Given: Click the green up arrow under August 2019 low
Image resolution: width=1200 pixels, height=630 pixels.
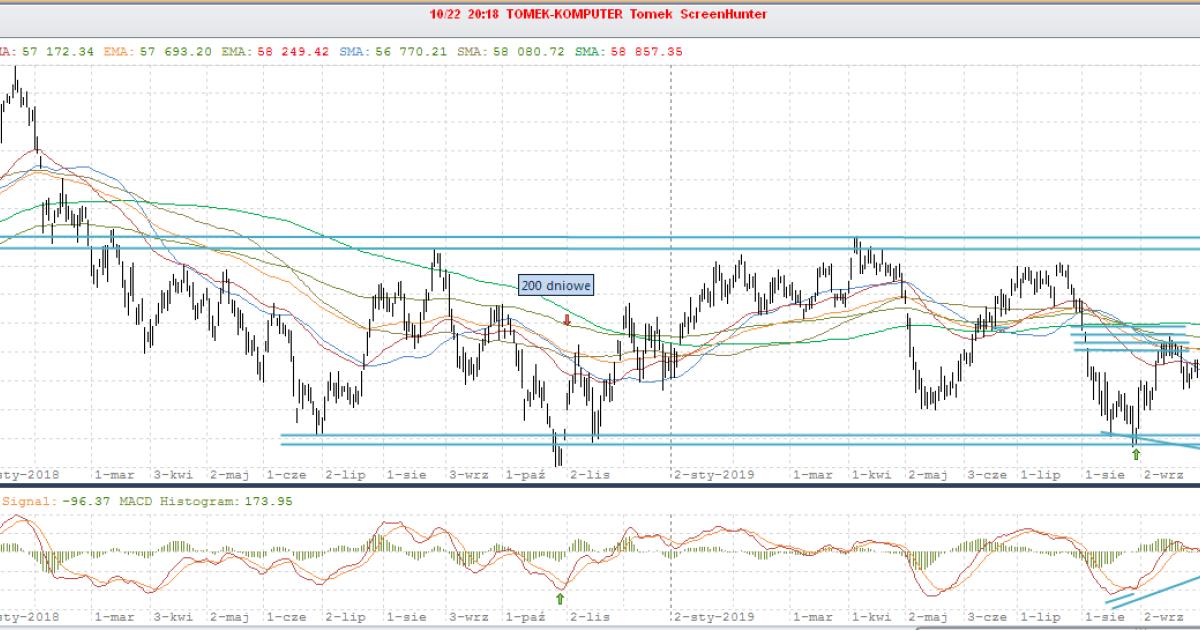Looking at the screenshot, I should coord(1135,454).
